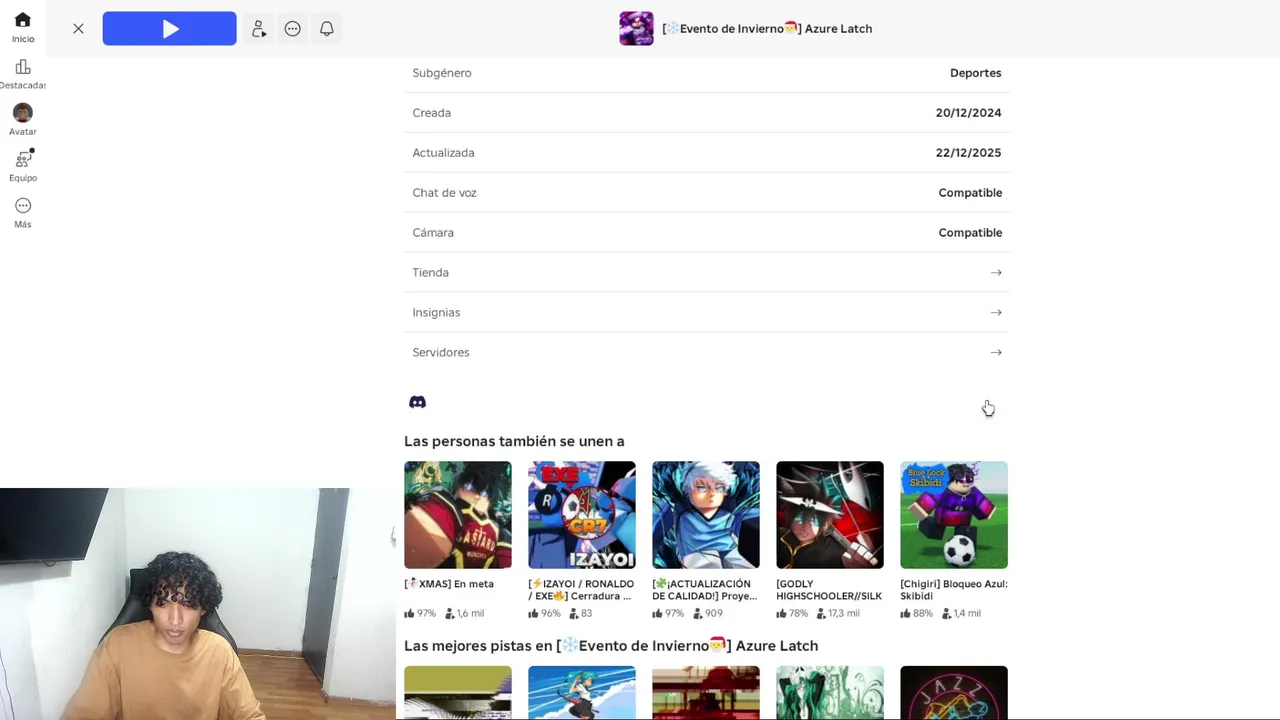The image size is (1280, 720).
Task: Open the Avatar sidebar item
Action: (x=23, y=120)
